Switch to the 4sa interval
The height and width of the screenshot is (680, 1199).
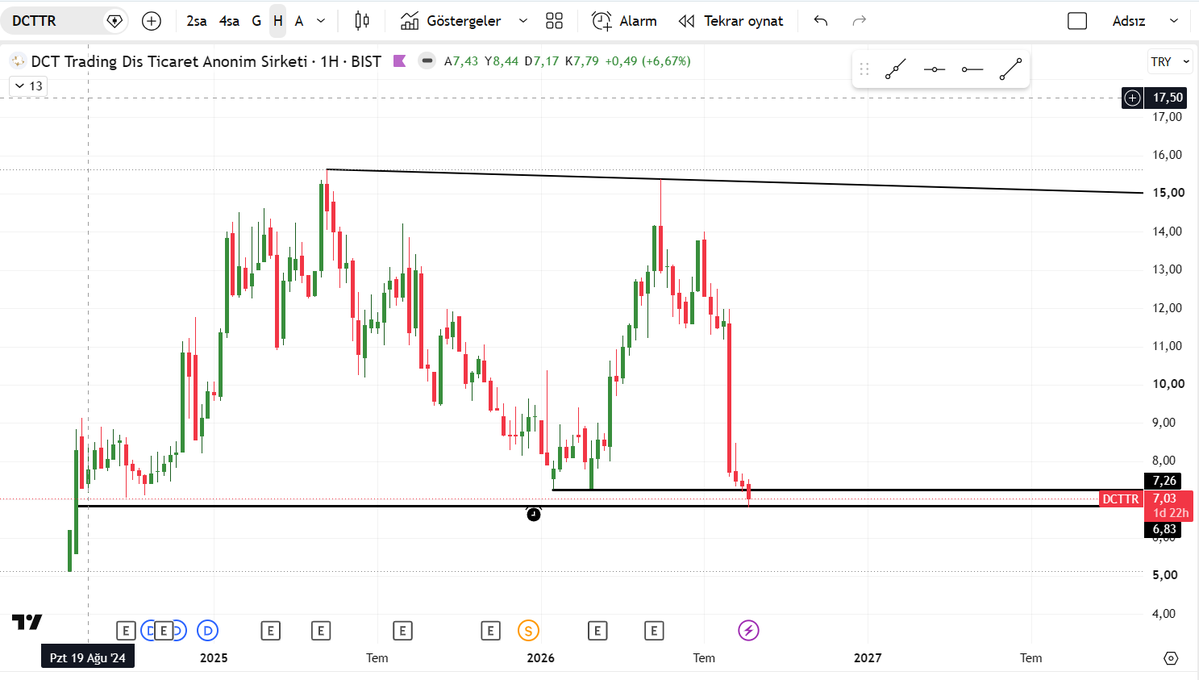pos(229,21)
